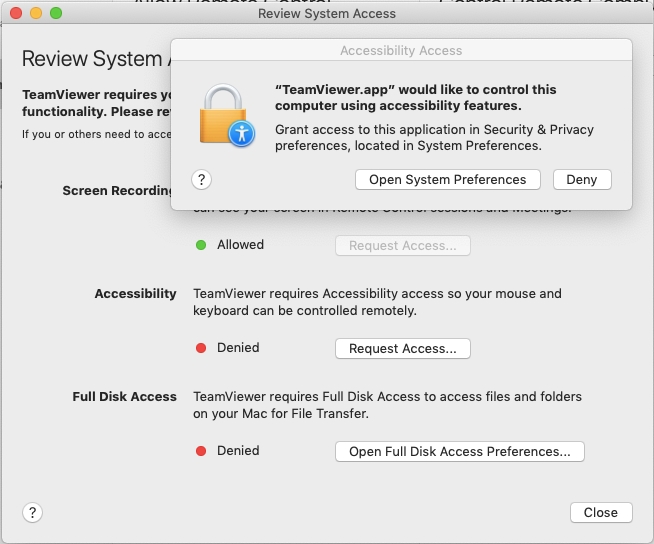Click the bold Accessibility section label
This screenshot has height=544, width=654.
click(135, 294)
